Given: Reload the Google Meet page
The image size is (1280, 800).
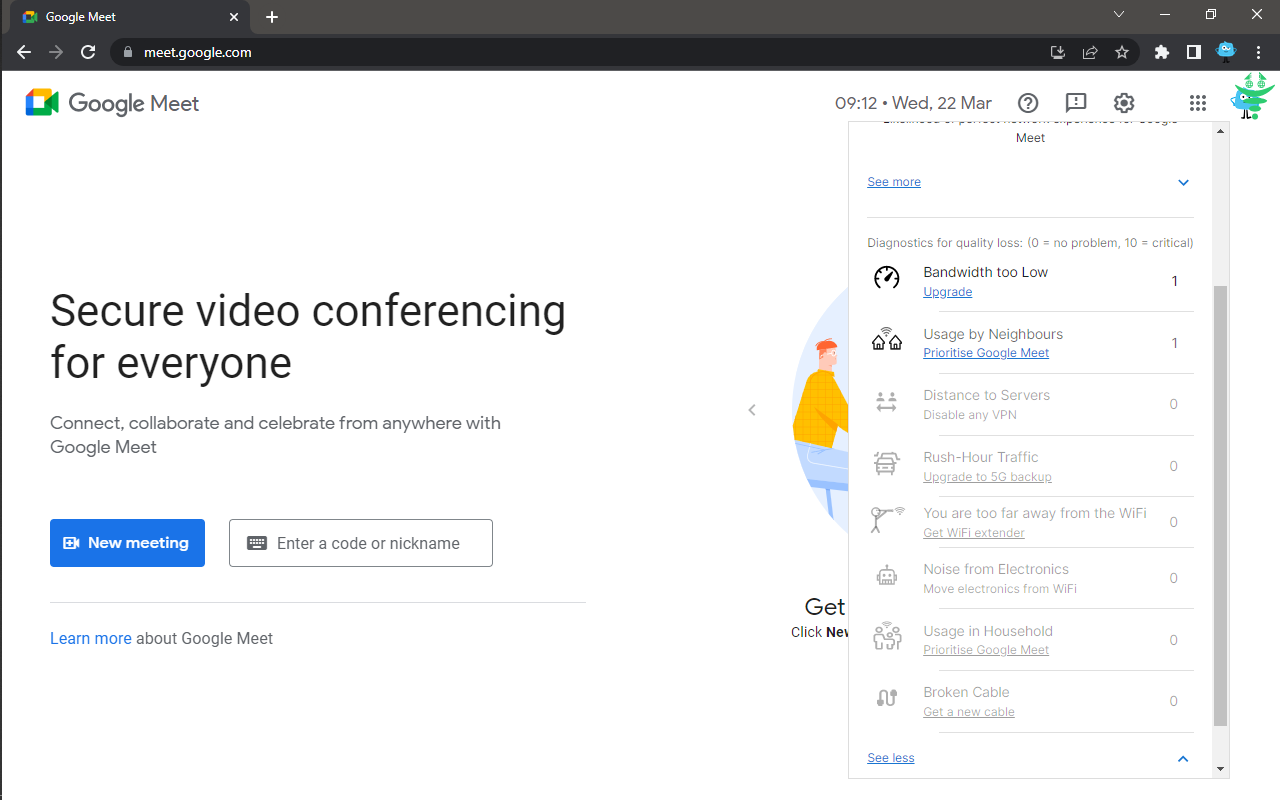Looking at the screenshot, I should [x=88, y=52].
